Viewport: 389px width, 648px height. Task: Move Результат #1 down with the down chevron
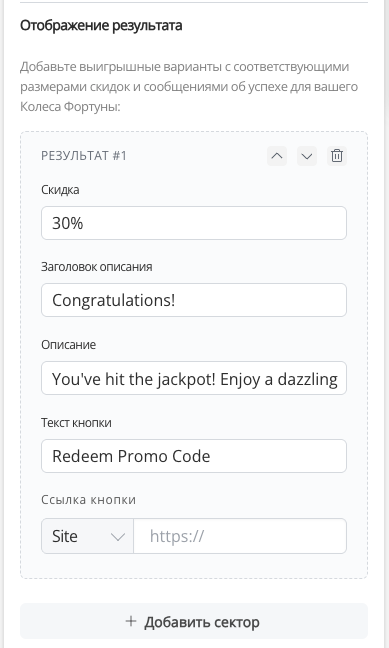coord(307,156)
